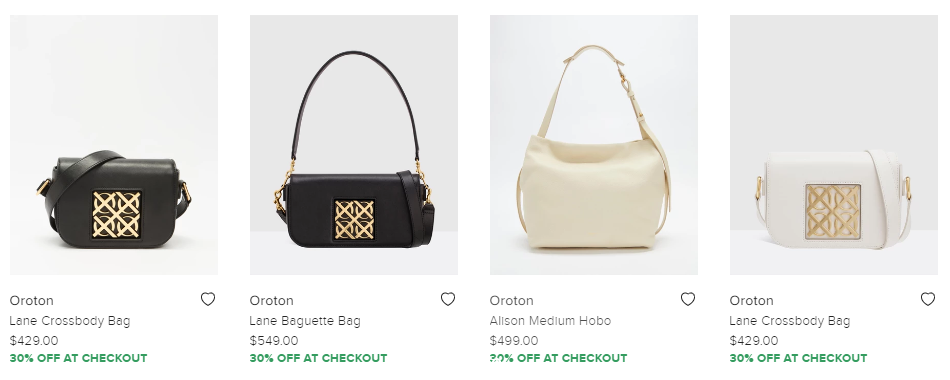Open the Alison Medium Hobo product title
This screenshot has width=950, height=380.
click(x=550, y=321)
